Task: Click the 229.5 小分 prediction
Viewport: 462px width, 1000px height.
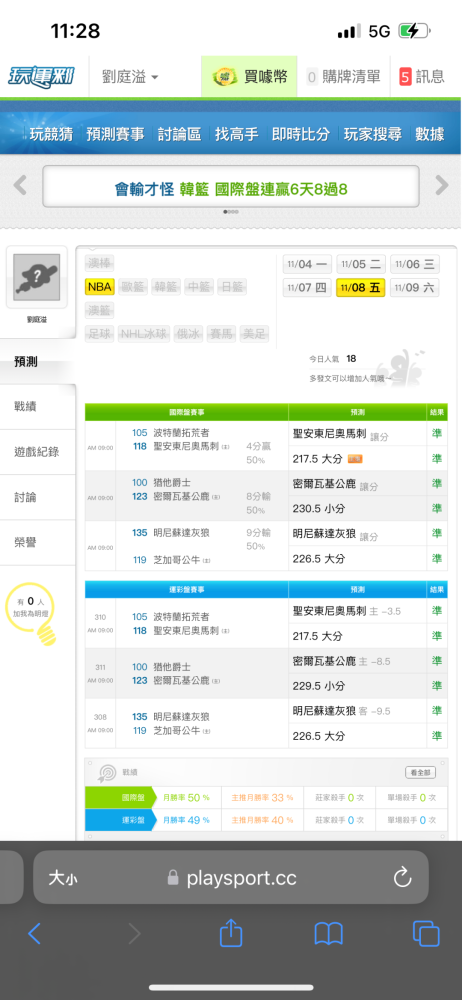Action: coord(318,686)
